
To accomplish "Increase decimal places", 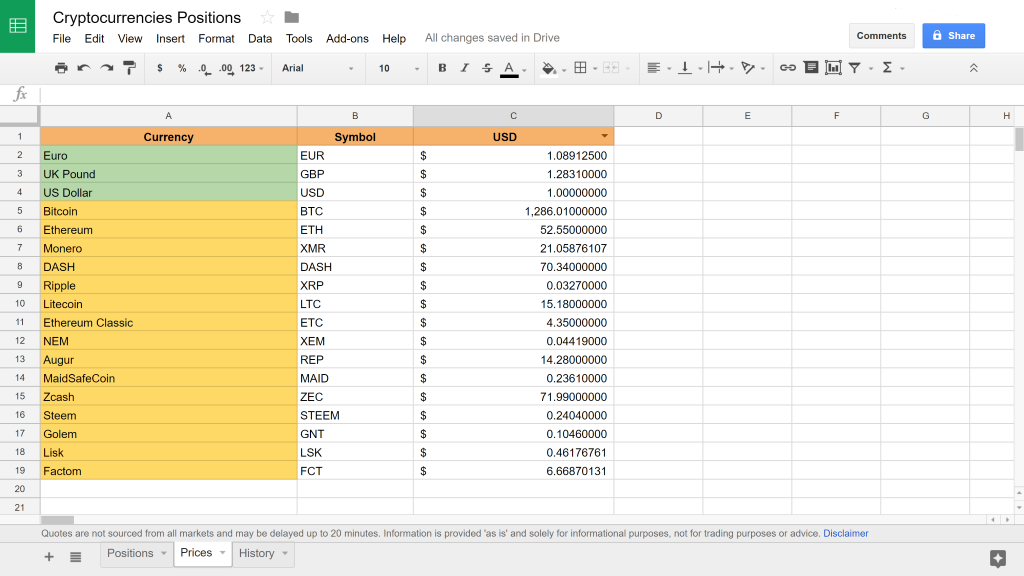I will 226,69.
